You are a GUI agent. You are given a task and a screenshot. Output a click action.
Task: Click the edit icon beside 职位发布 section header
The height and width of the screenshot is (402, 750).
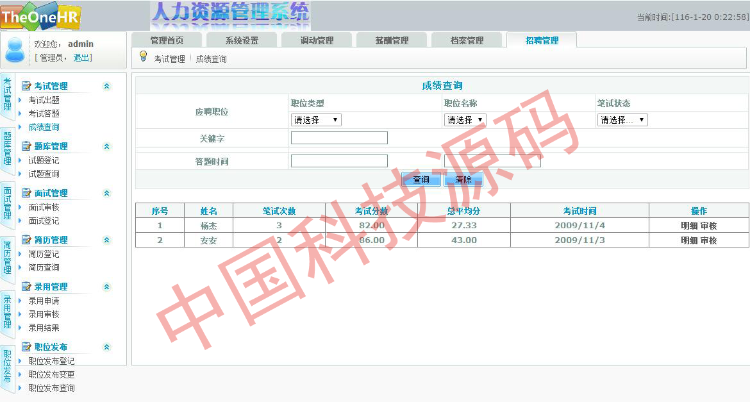26,346
